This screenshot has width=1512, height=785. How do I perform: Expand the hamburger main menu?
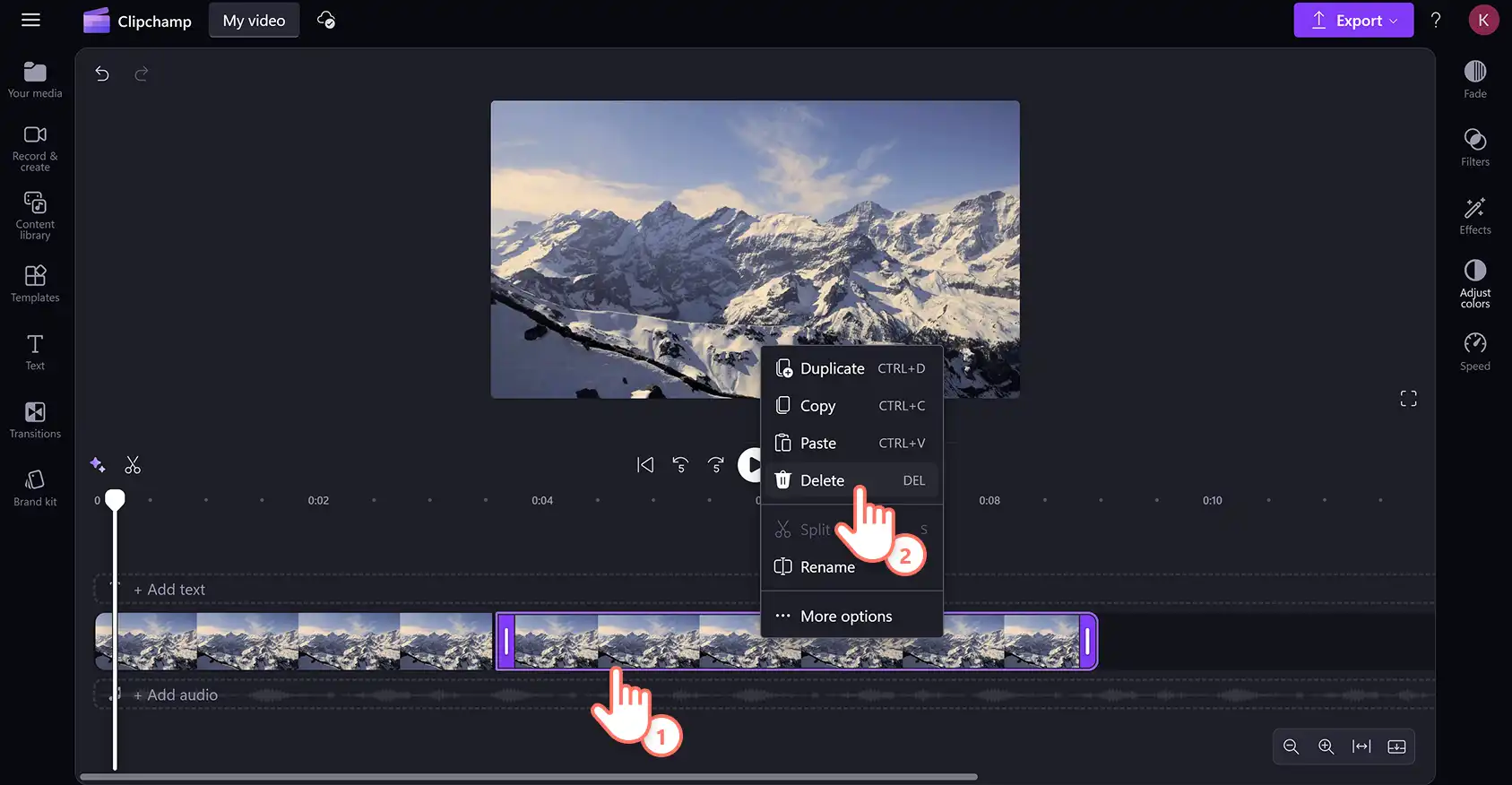point(30,20)
